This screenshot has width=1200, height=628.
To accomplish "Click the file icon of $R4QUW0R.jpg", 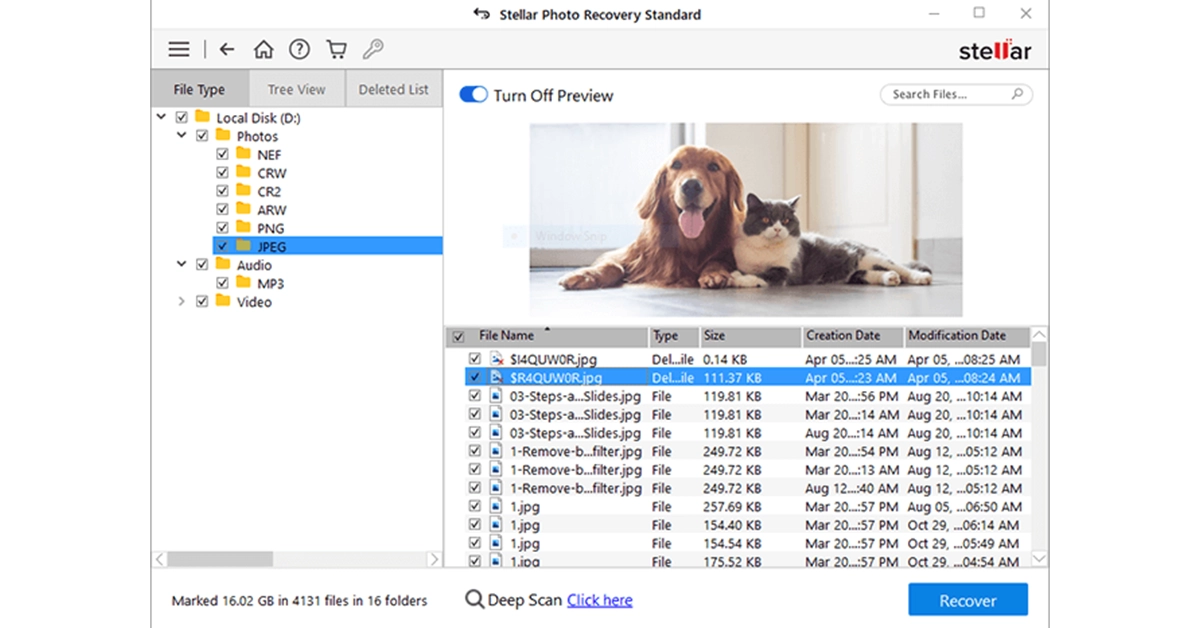I will [x=497, y=377].
